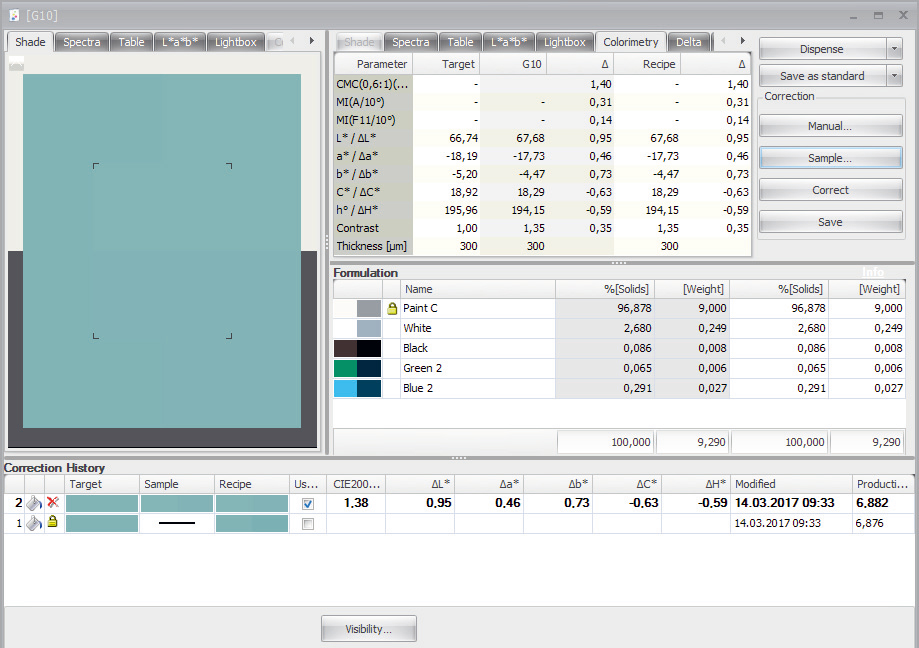Select the Colorimetry tab

click(631, 42)
